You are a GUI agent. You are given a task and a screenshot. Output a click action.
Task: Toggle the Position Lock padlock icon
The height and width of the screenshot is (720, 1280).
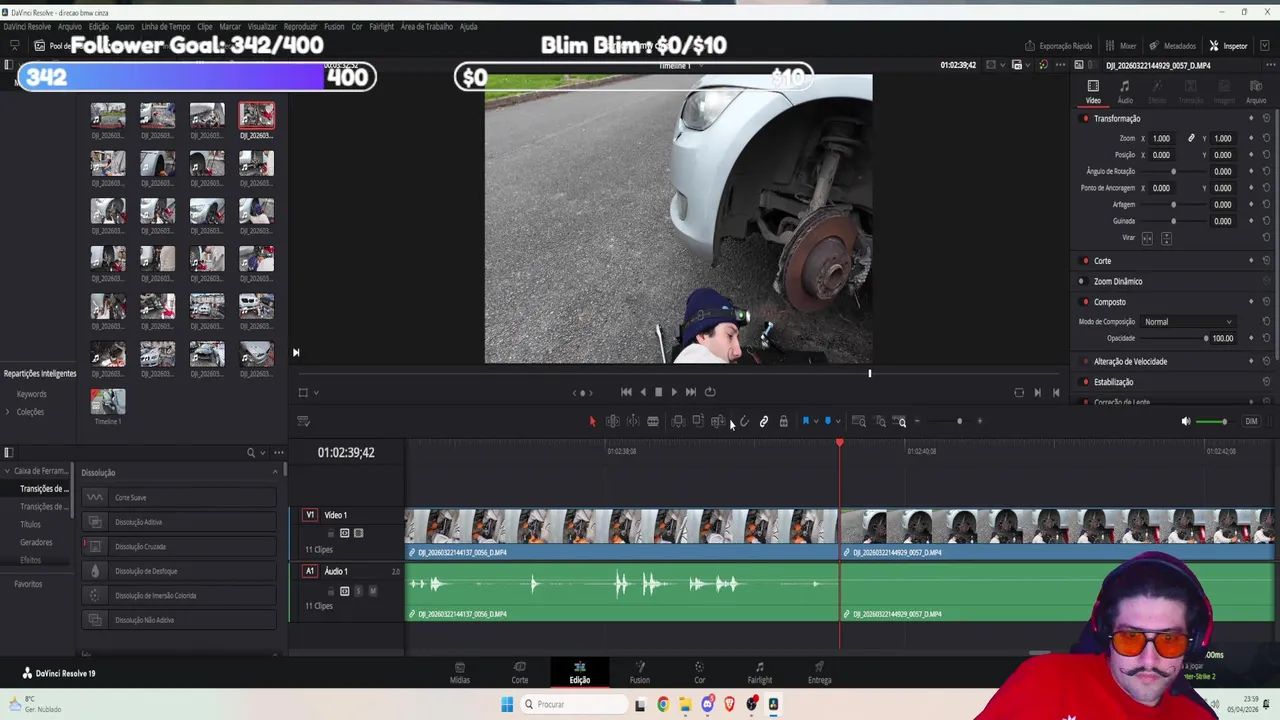click(784, 421)
